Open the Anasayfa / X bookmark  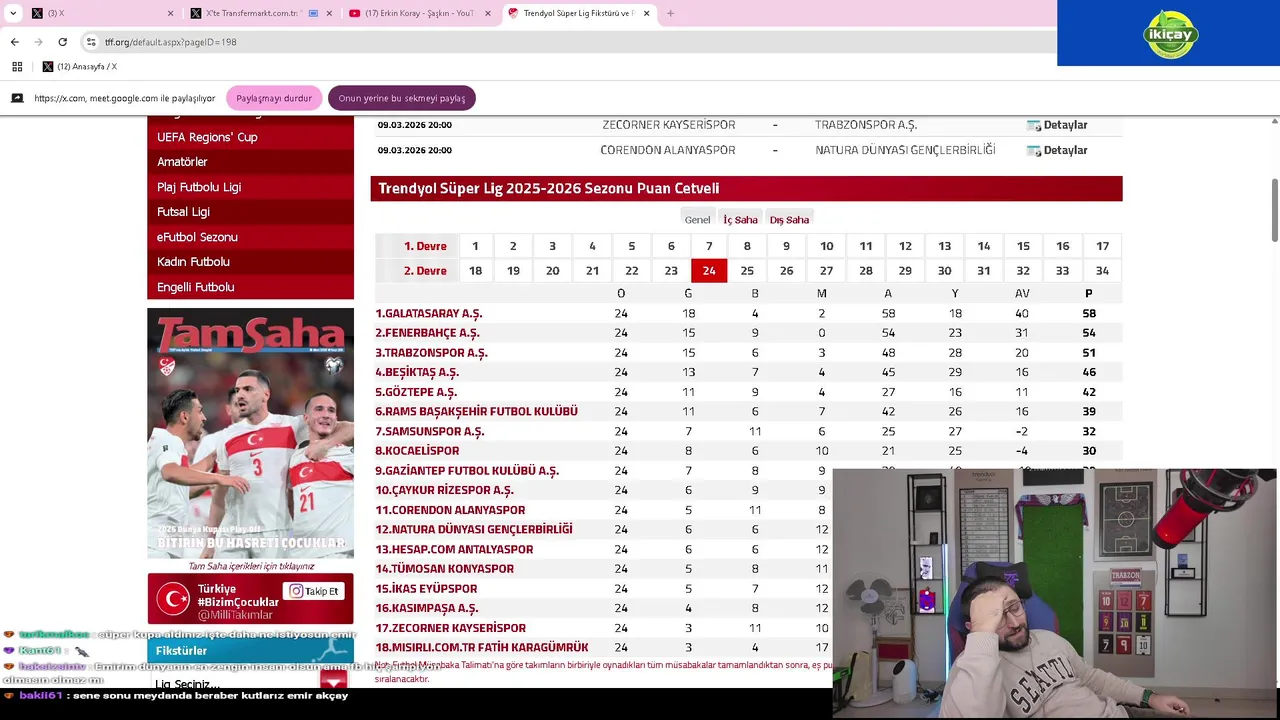point(80,67)
